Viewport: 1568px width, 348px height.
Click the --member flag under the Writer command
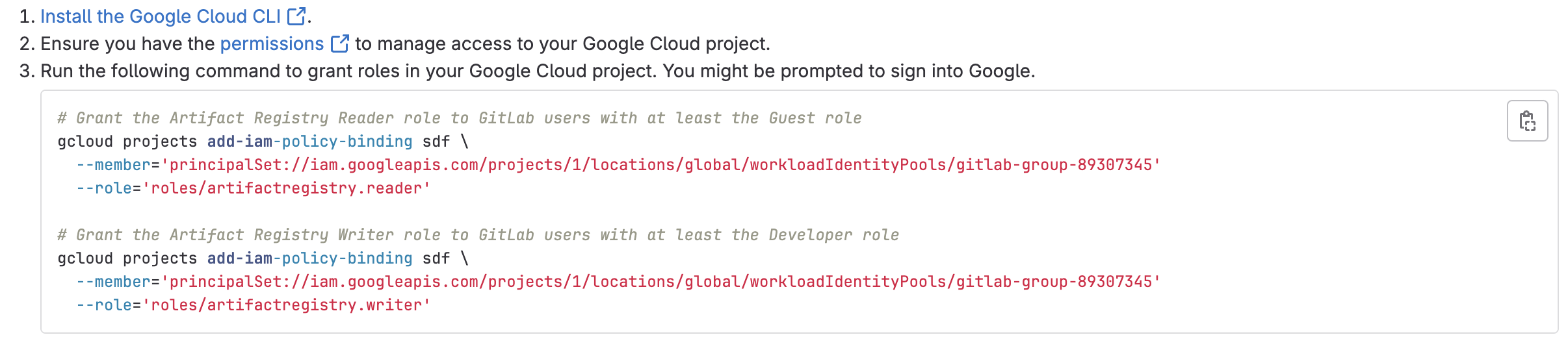[x=113, y=282]
